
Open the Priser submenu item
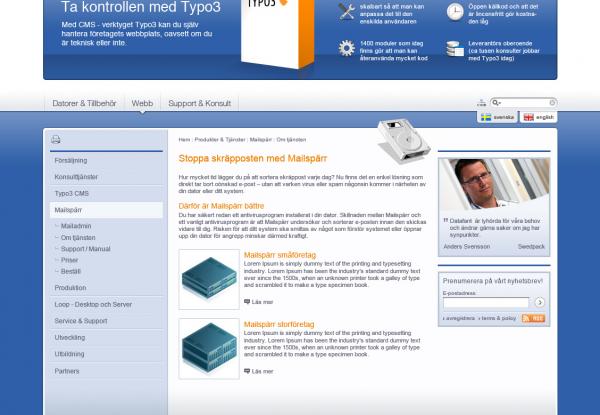pyautogui.click(x=69, y=260)
